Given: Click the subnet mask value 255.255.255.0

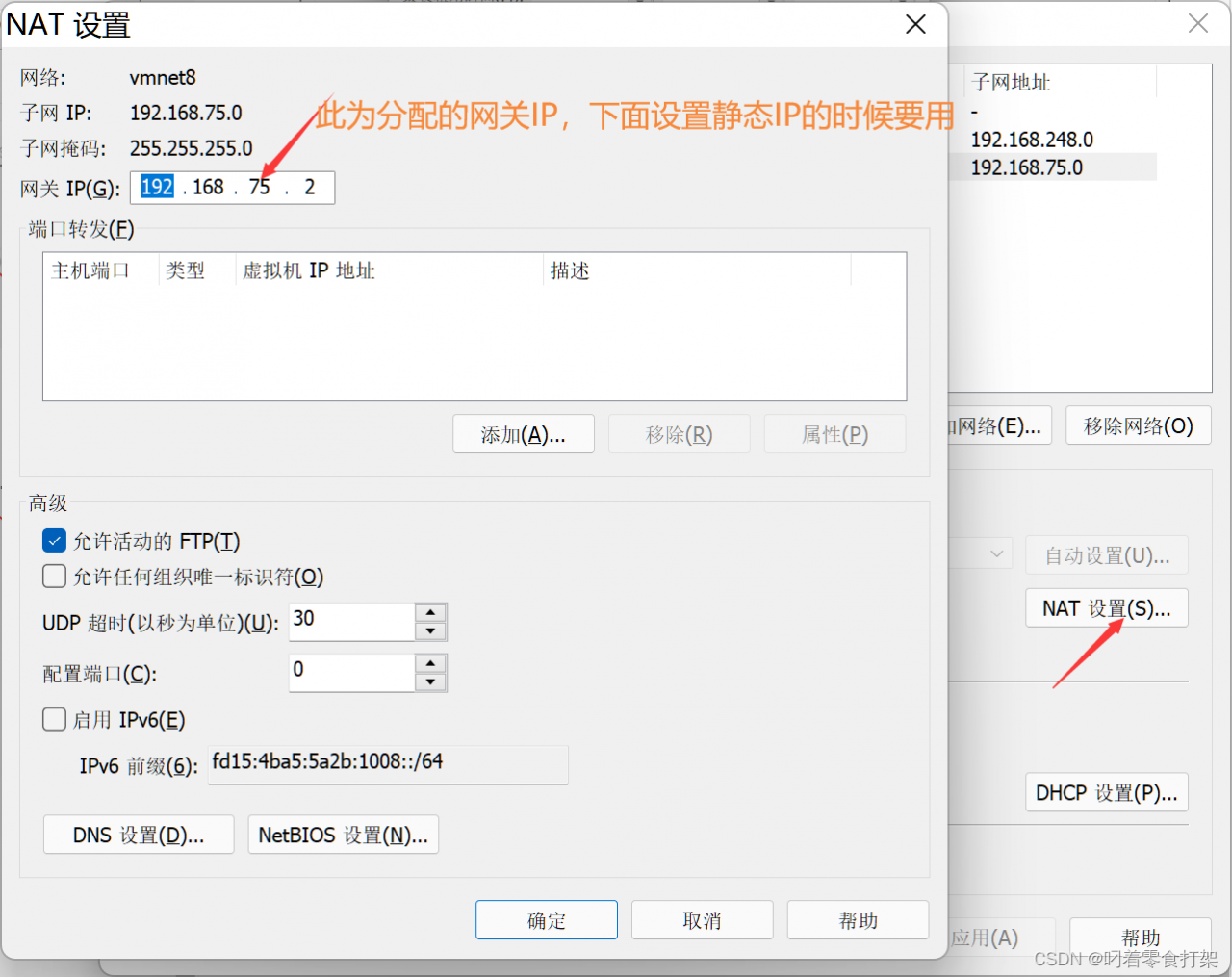Looking at the screenshot, I should pos(192,148).
